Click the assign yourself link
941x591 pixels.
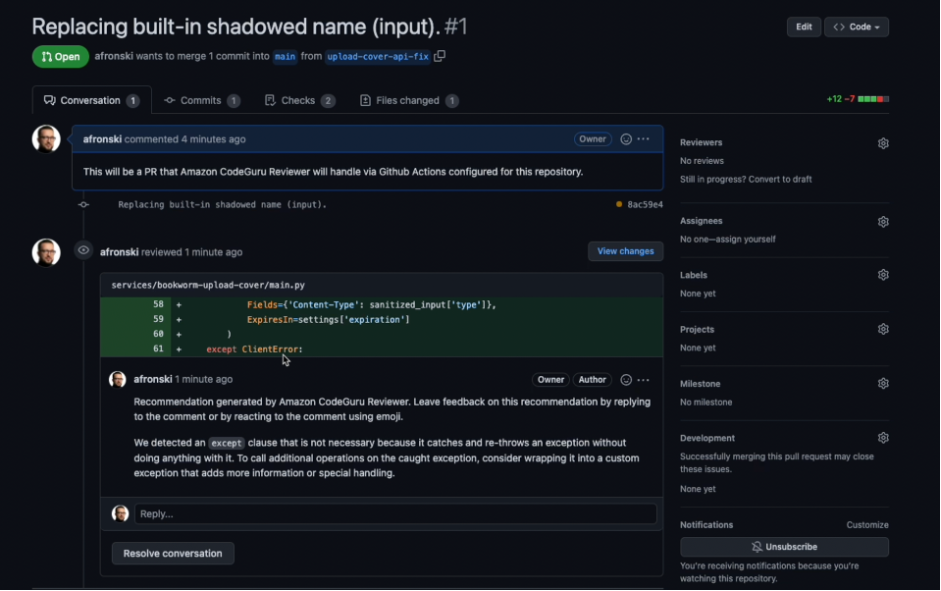click(x=745, y=239)
